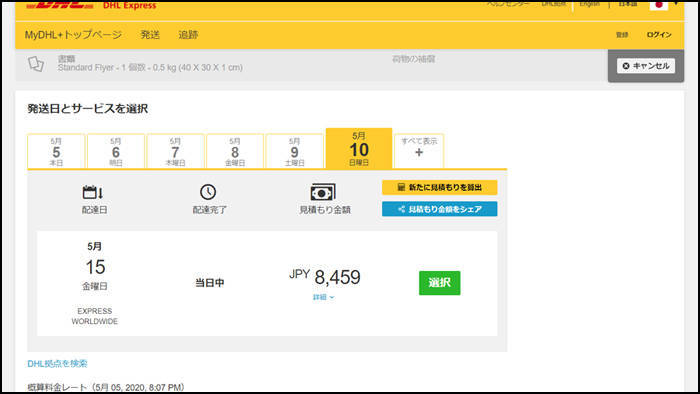700x394 pixels.
Task: Click the Standard Flyer package description
Action: [150, 68]
